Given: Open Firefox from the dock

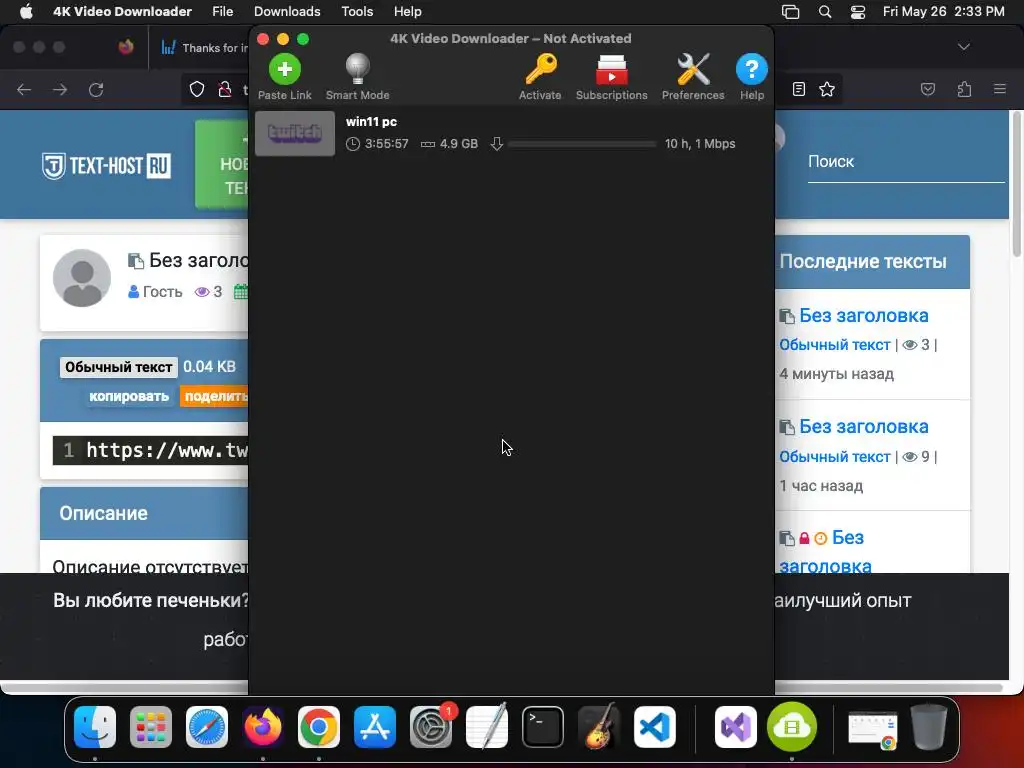Looking at the screenshot, I should tap(263, 727).
